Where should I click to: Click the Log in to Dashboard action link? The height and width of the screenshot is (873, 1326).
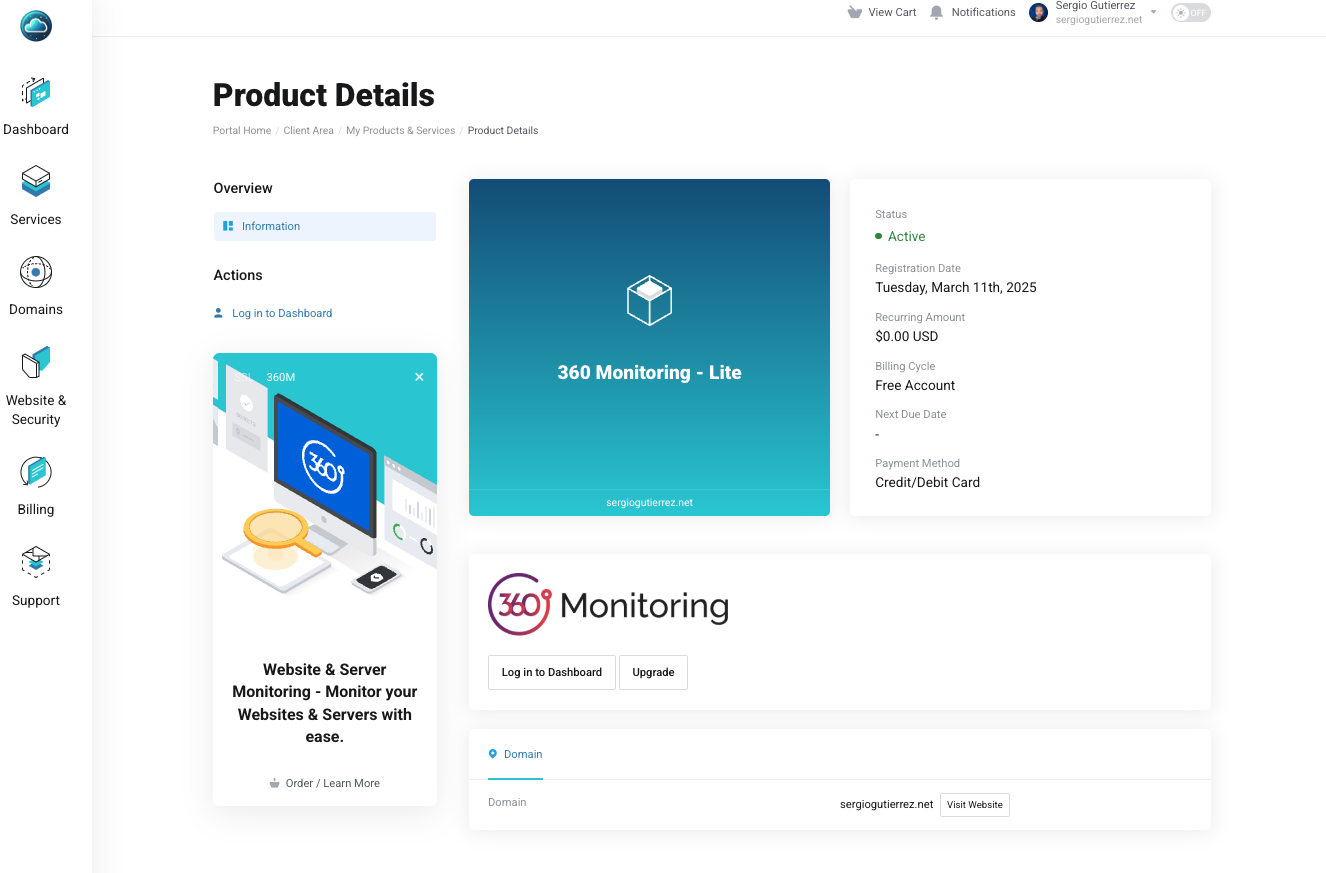(x=282, y=313)
